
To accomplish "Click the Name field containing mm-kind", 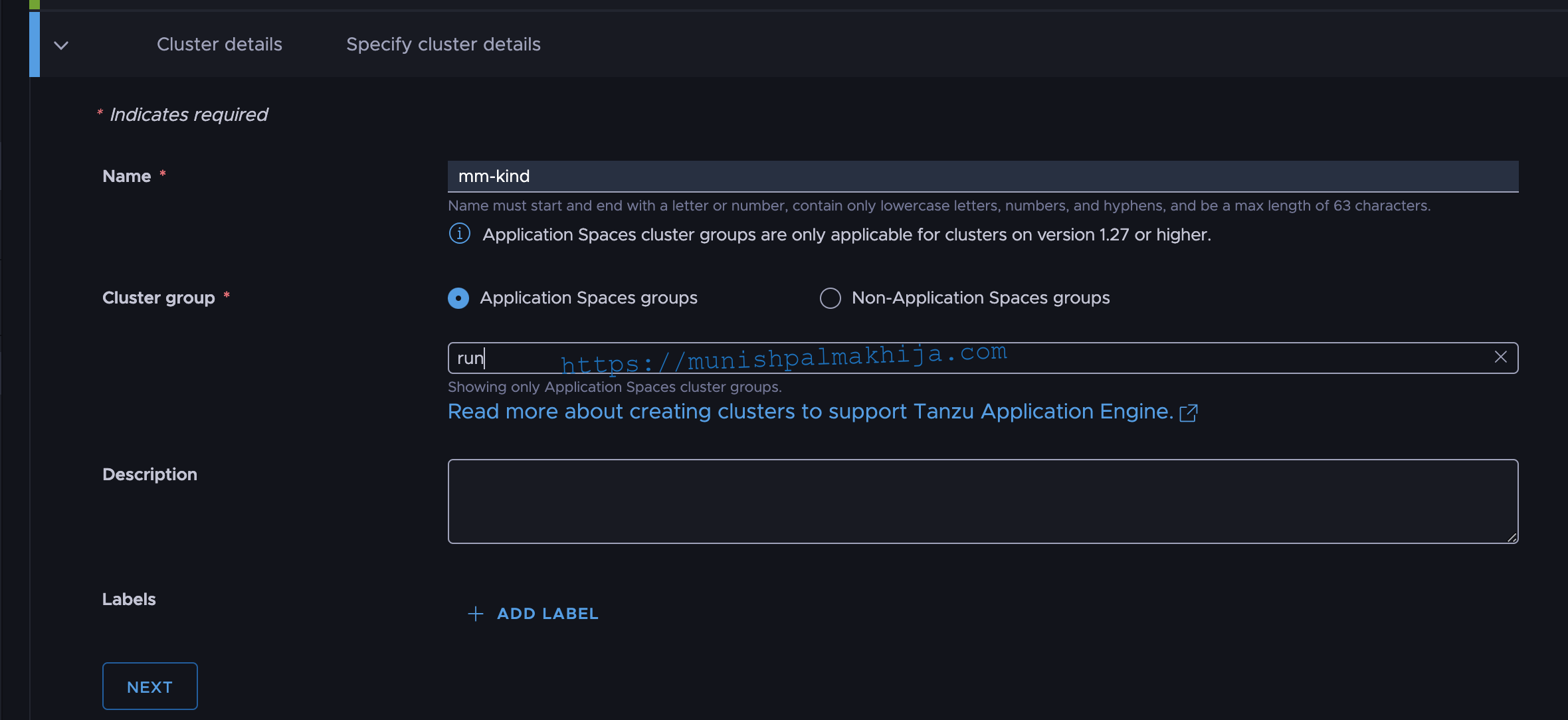I will 983,176.
